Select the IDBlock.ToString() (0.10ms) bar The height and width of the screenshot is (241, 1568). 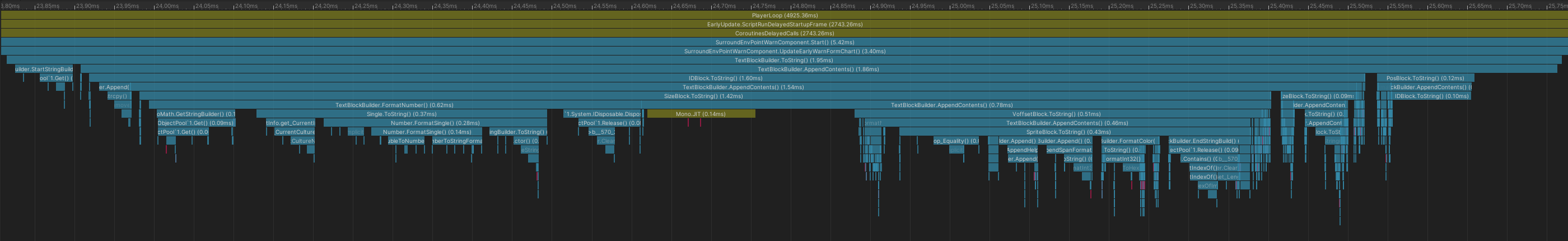point(1431,96)
